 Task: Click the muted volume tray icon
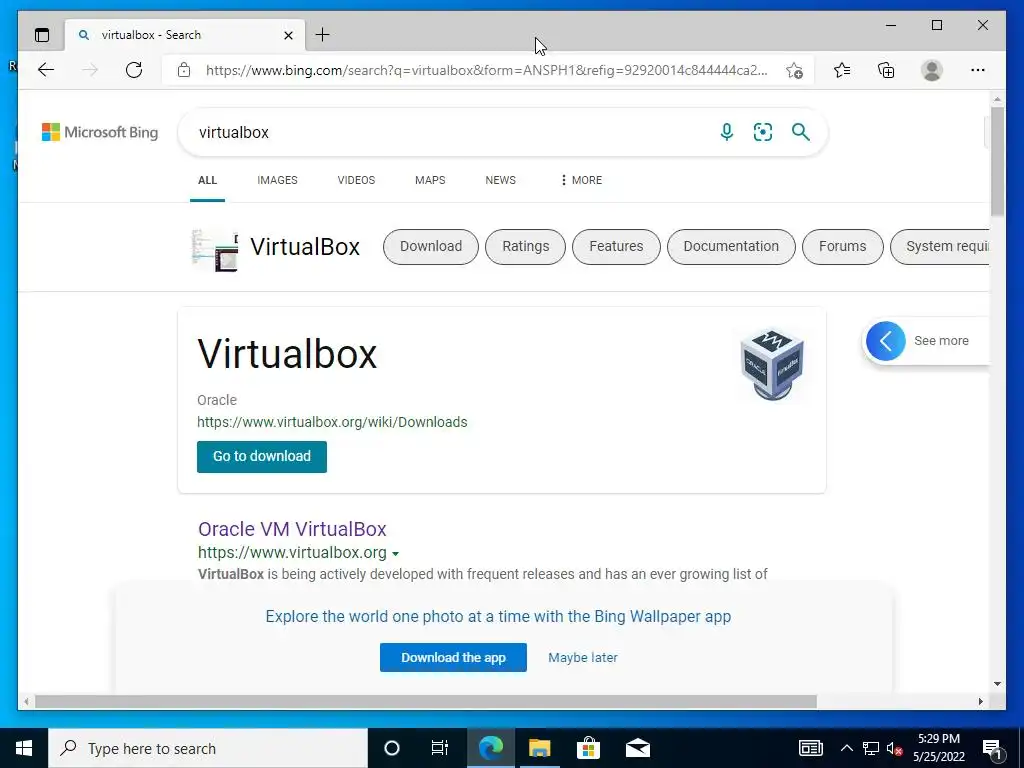895,748
